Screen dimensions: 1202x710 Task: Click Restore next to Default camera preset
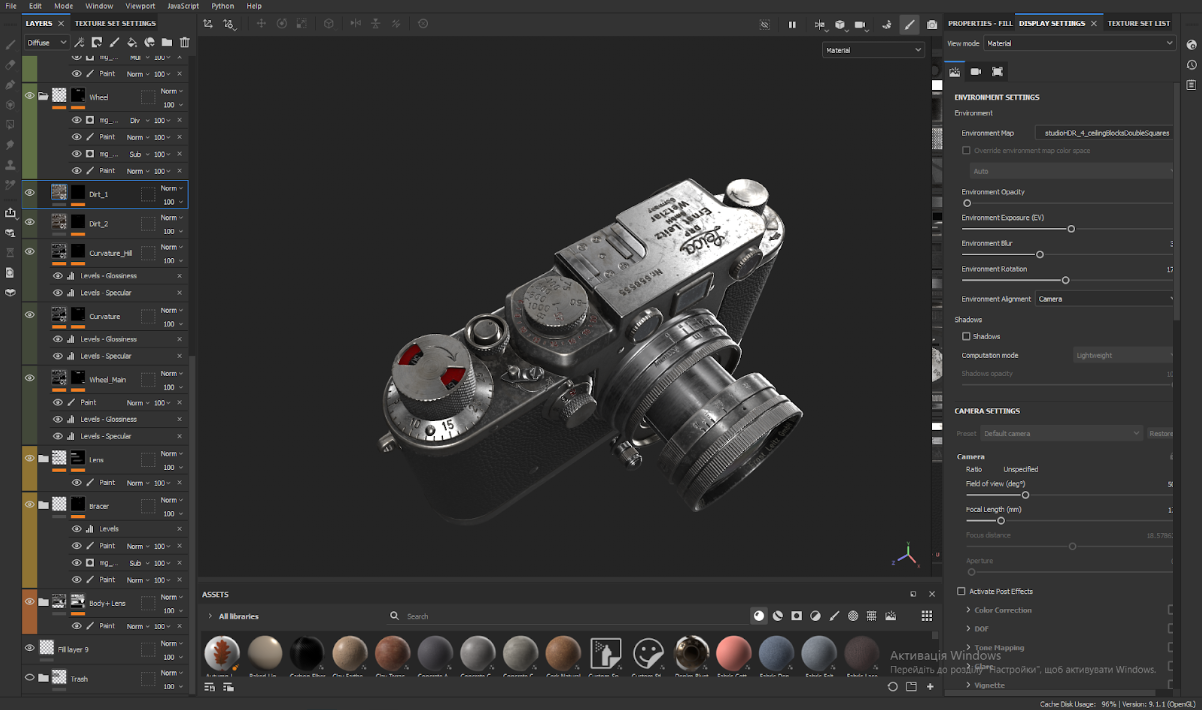[1160, 433]
